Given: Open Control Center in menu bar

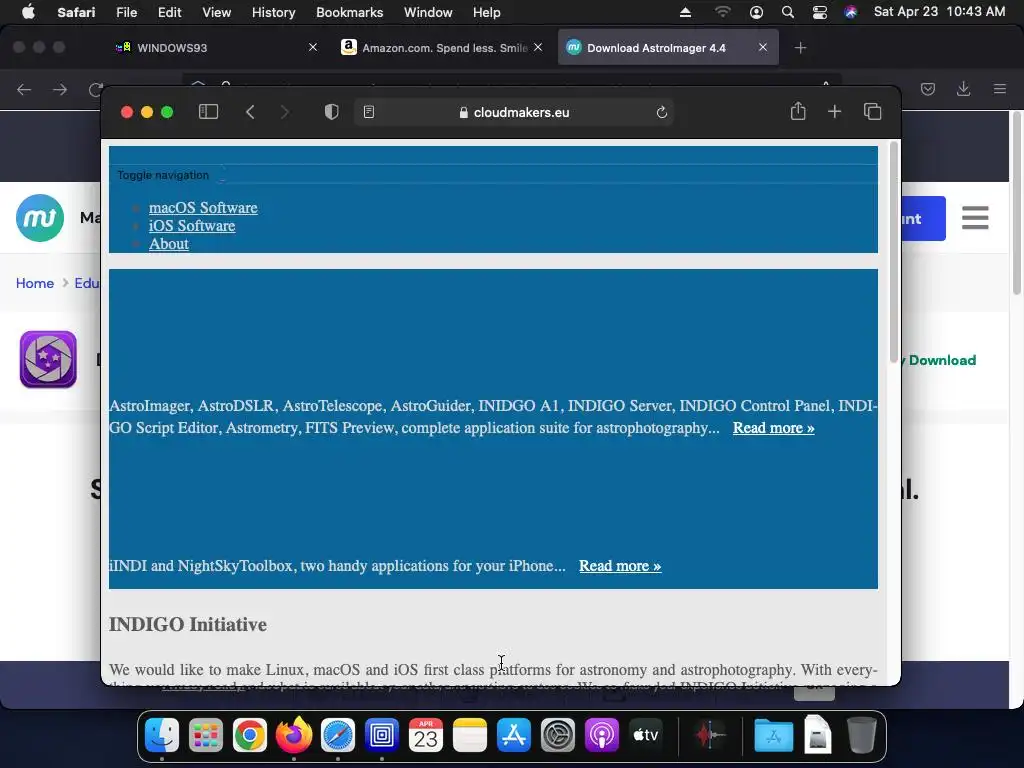Looking at the screenshot, I should tap(820, 12).
